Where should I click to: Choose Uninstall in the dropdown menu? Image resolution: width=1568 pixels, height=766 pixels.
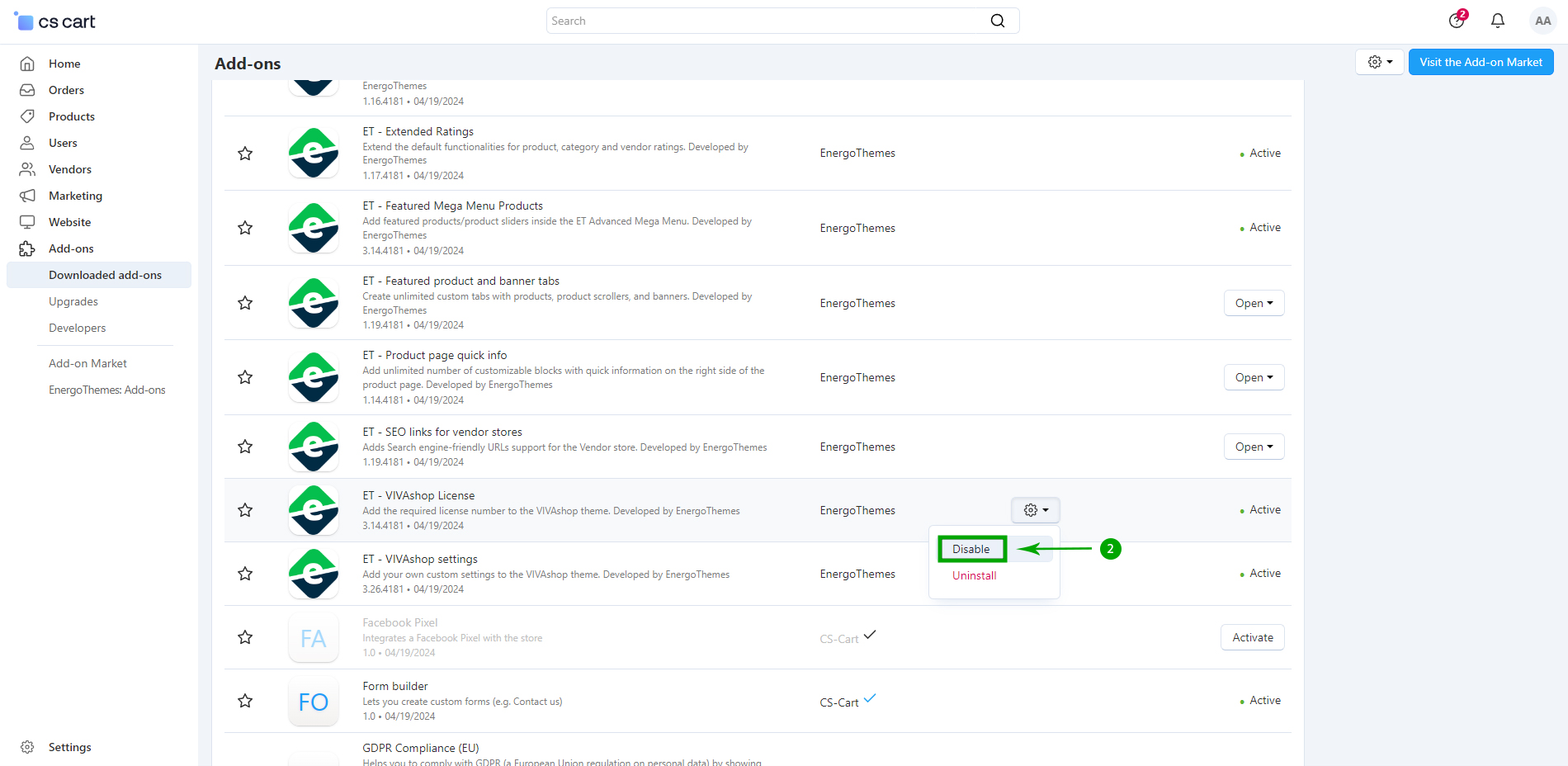[974, 575]
